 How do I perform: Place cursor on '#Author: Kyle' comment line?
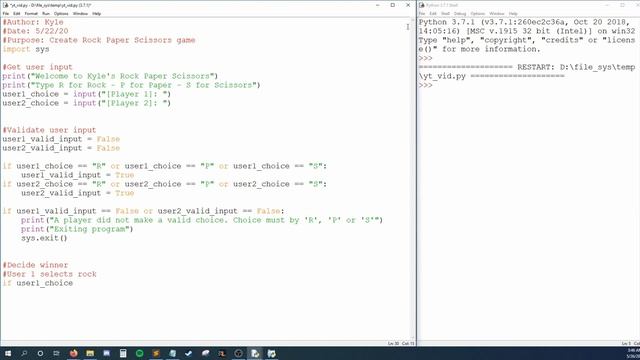coord(33,22)
